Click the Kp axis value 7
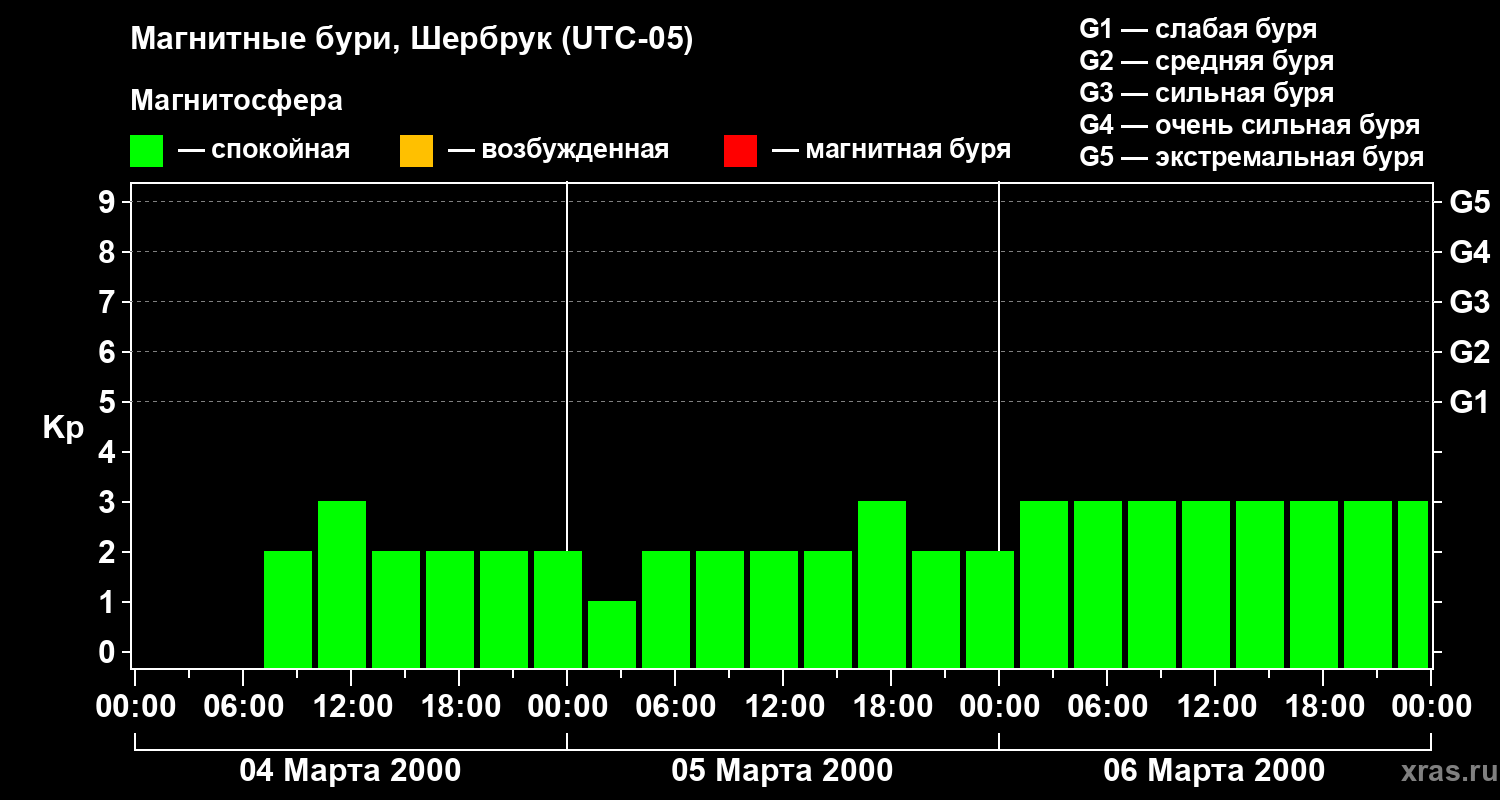The image size is (1500, 800). pyautogui.click(x=109, y=302)
